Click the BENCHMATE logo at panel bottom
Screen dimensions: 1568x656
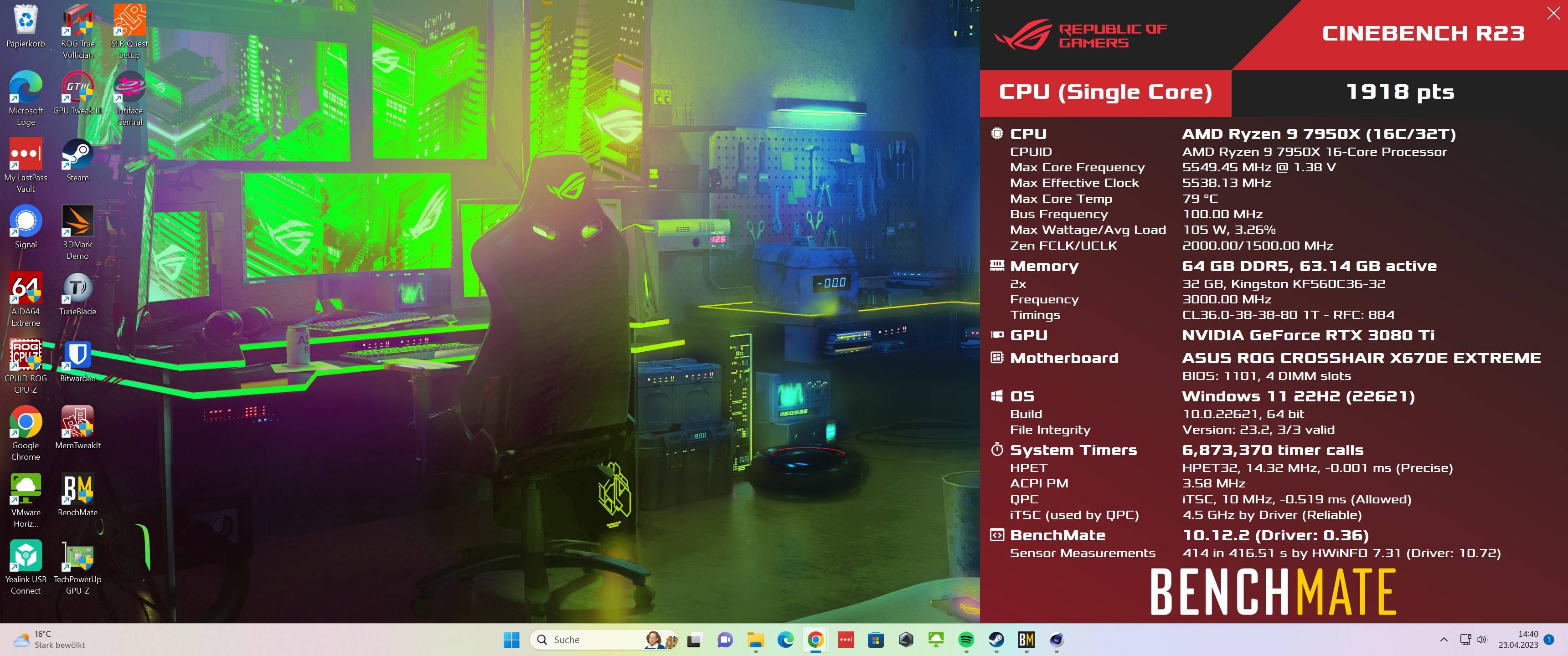click(x=1273, y=592)
